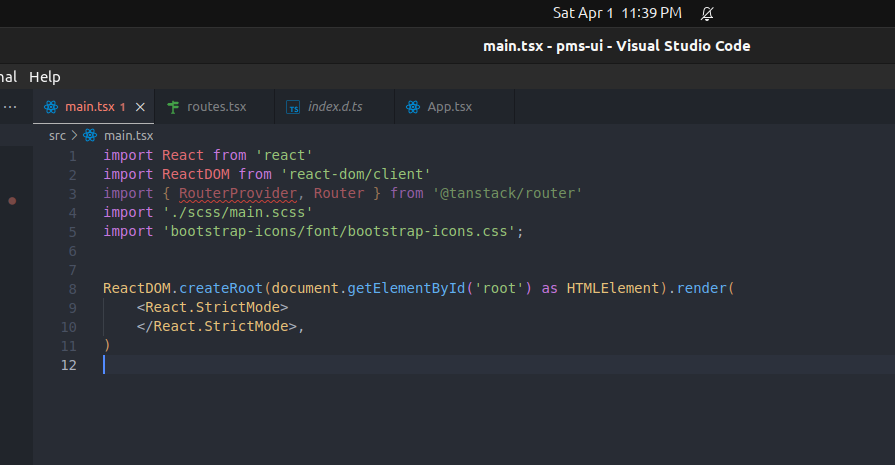Open the Help menu
895x465 pixels.
click(44, 76)
